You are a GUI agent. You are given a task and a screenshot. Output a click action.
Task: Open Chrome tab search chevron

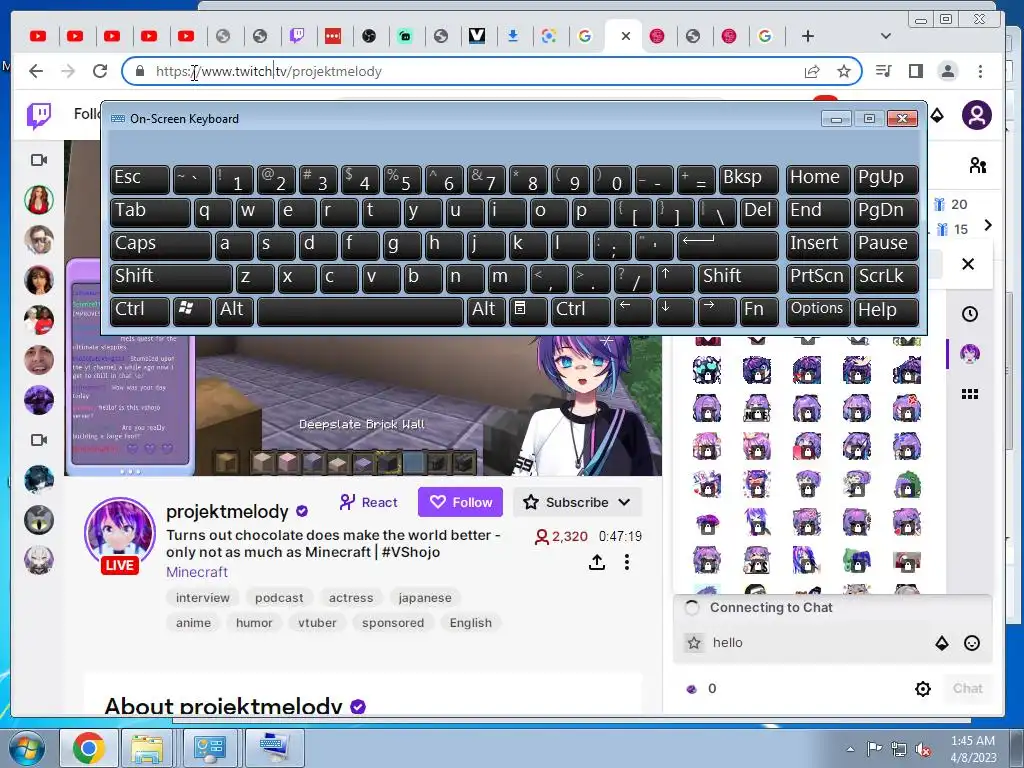[886, 36]
